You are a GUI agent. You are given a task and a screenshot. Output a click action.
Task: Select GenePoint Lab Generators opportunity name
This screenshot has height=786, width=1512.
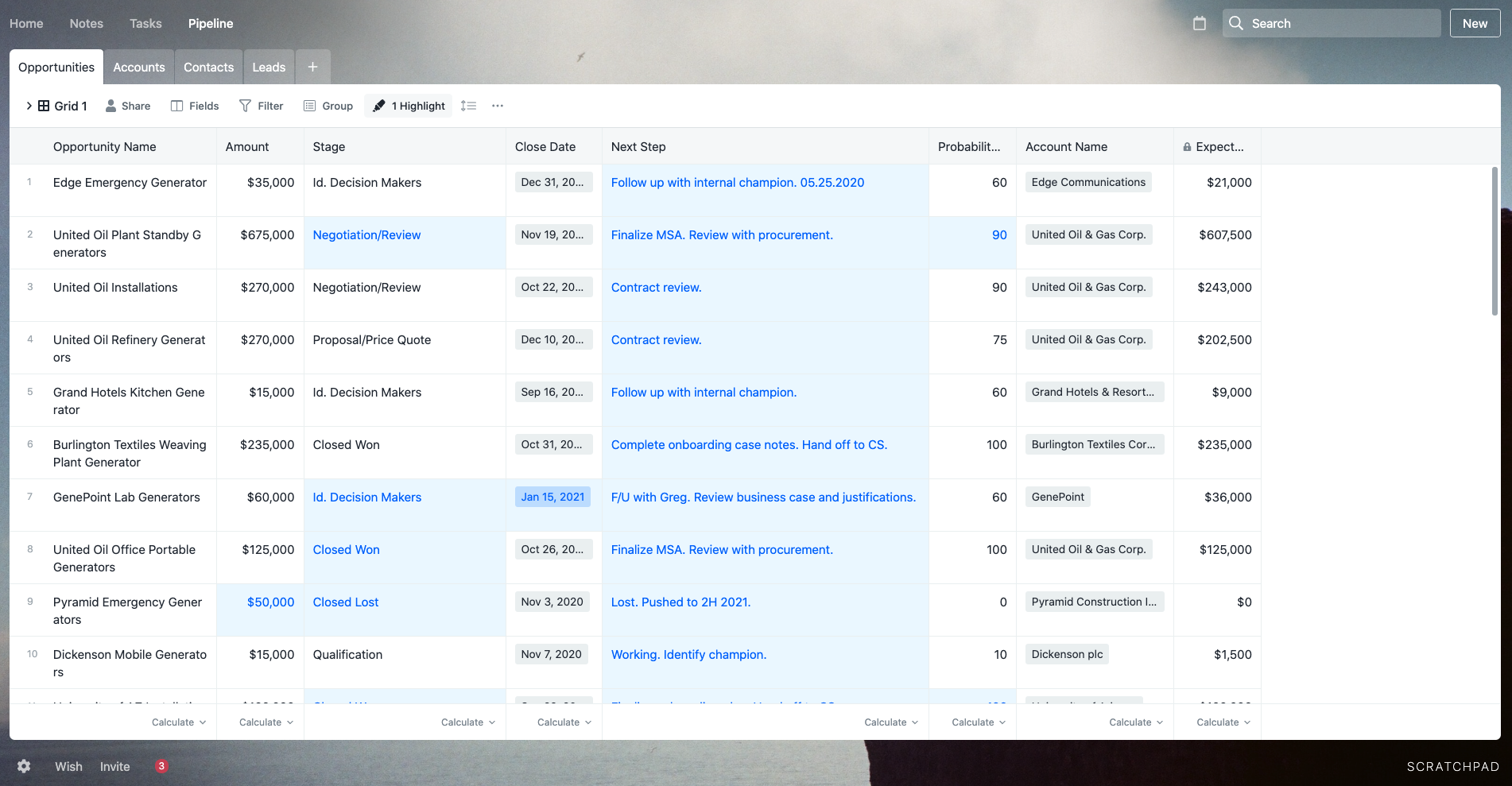click(x=126, y=497)
